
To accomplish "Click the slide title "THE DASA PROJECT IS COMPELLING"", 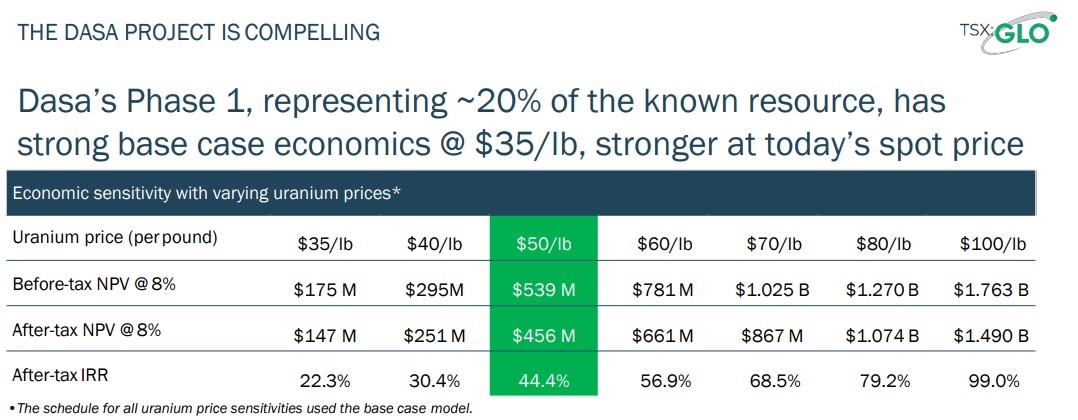I will point(199,32).
